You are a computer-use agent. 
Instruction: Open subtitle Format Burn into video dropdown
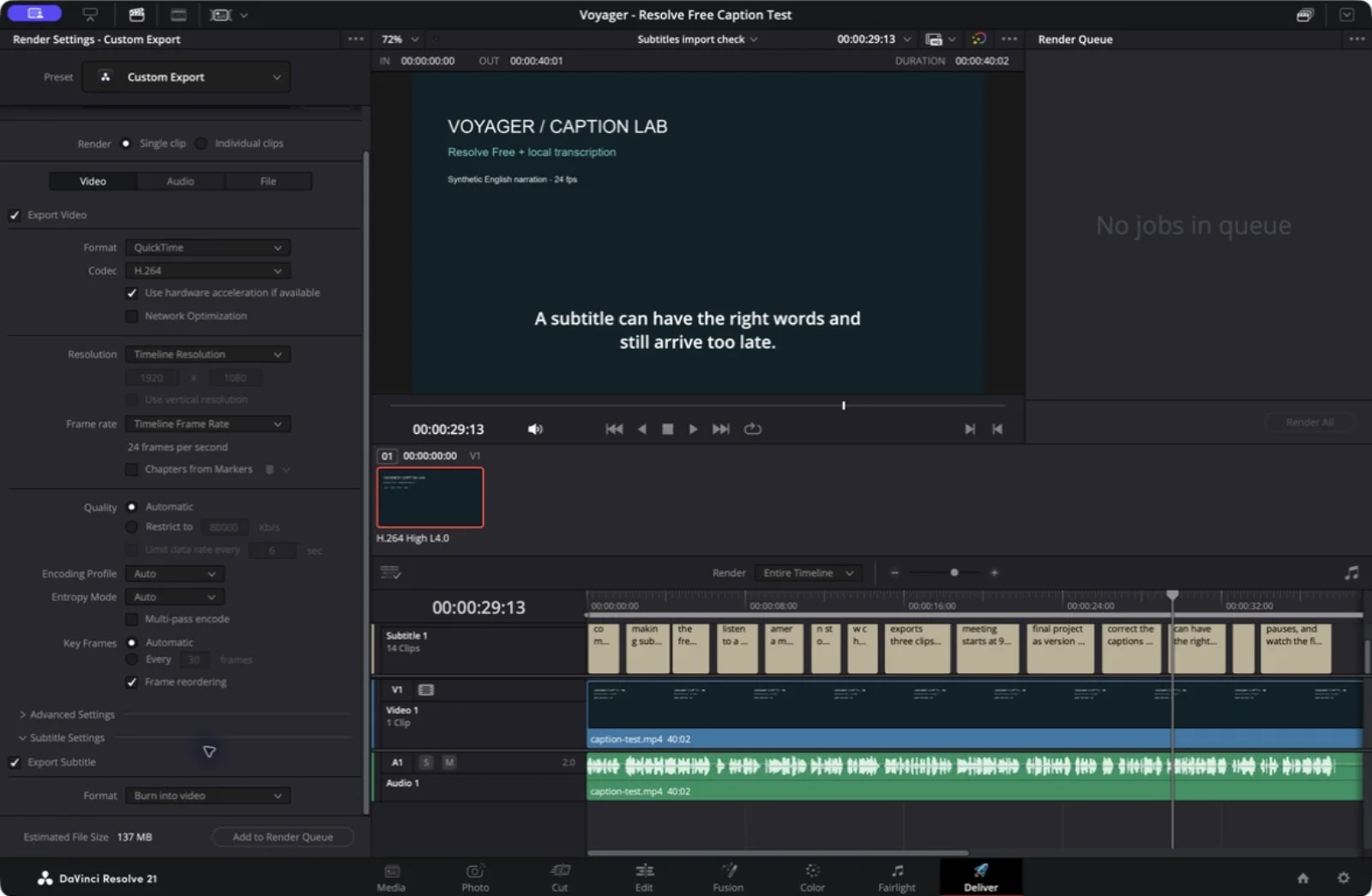pyautogui.click(x=208, y=796)
